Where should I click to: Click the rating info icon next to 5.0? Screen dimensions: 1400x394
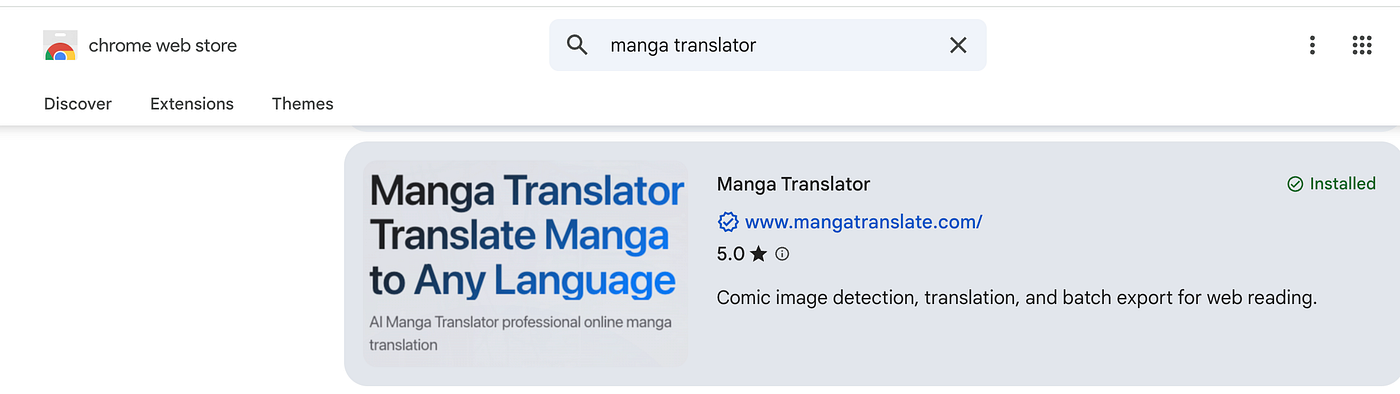[x=782, y=254]
